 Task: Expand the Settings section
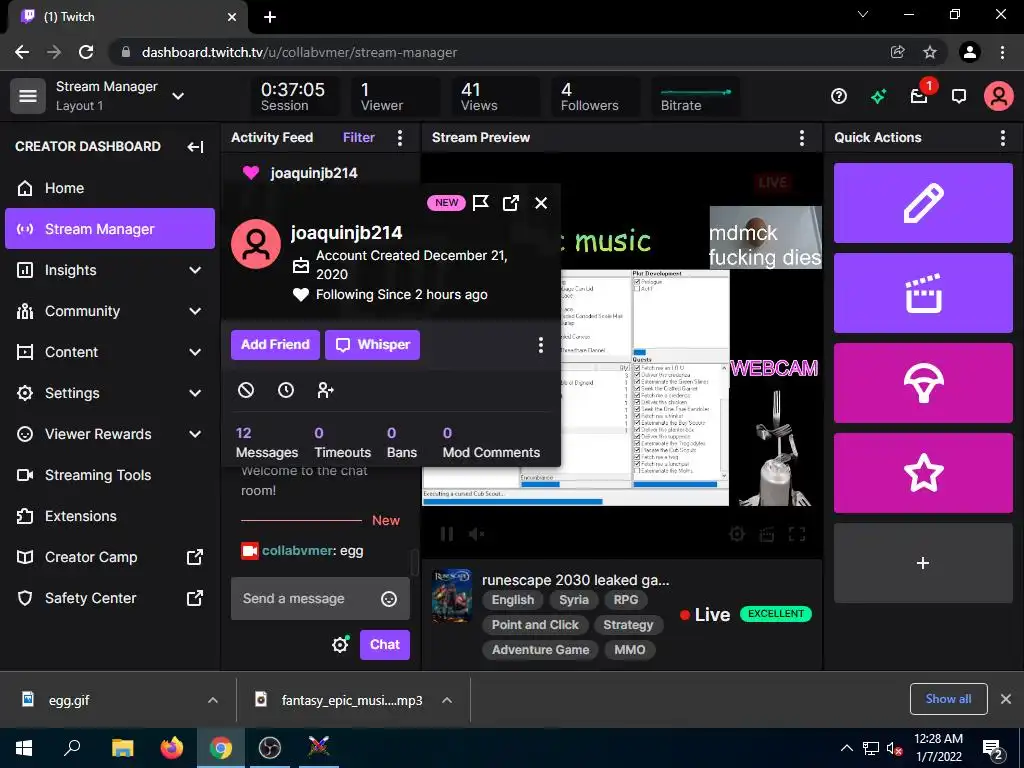[195, 393]
